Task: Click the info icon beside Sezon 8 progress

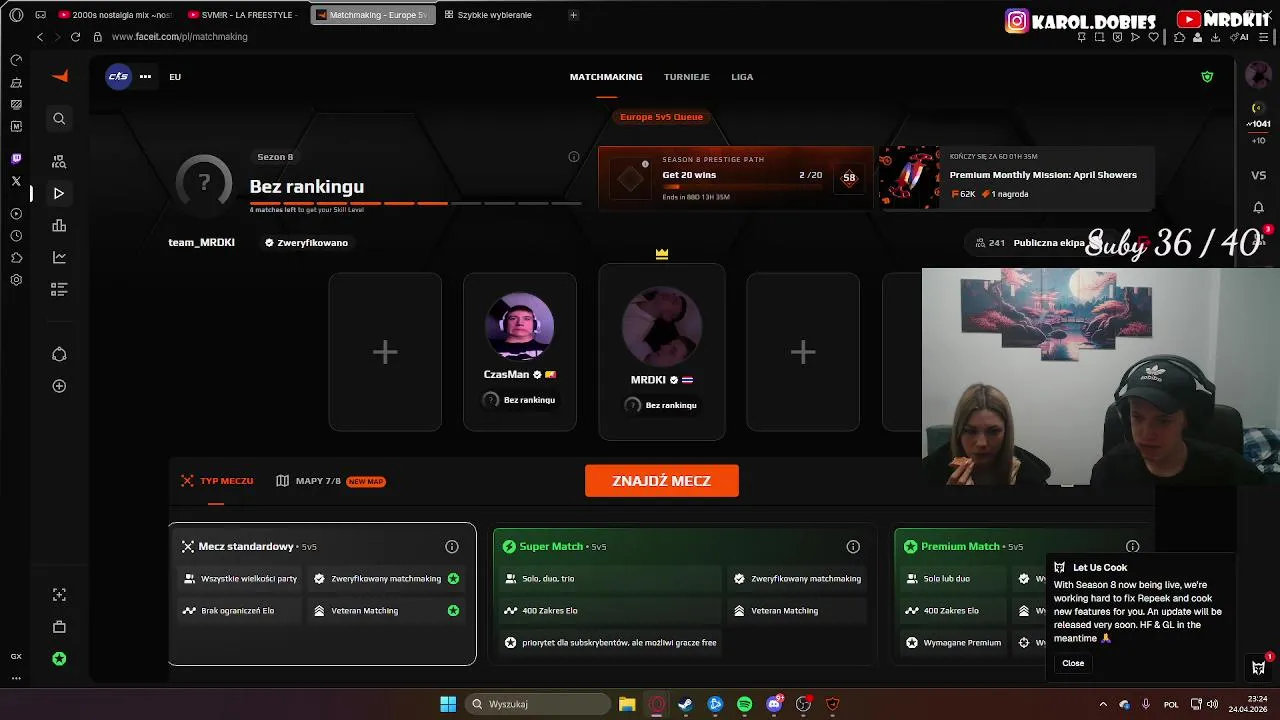Action: click(x=574, y=157)
